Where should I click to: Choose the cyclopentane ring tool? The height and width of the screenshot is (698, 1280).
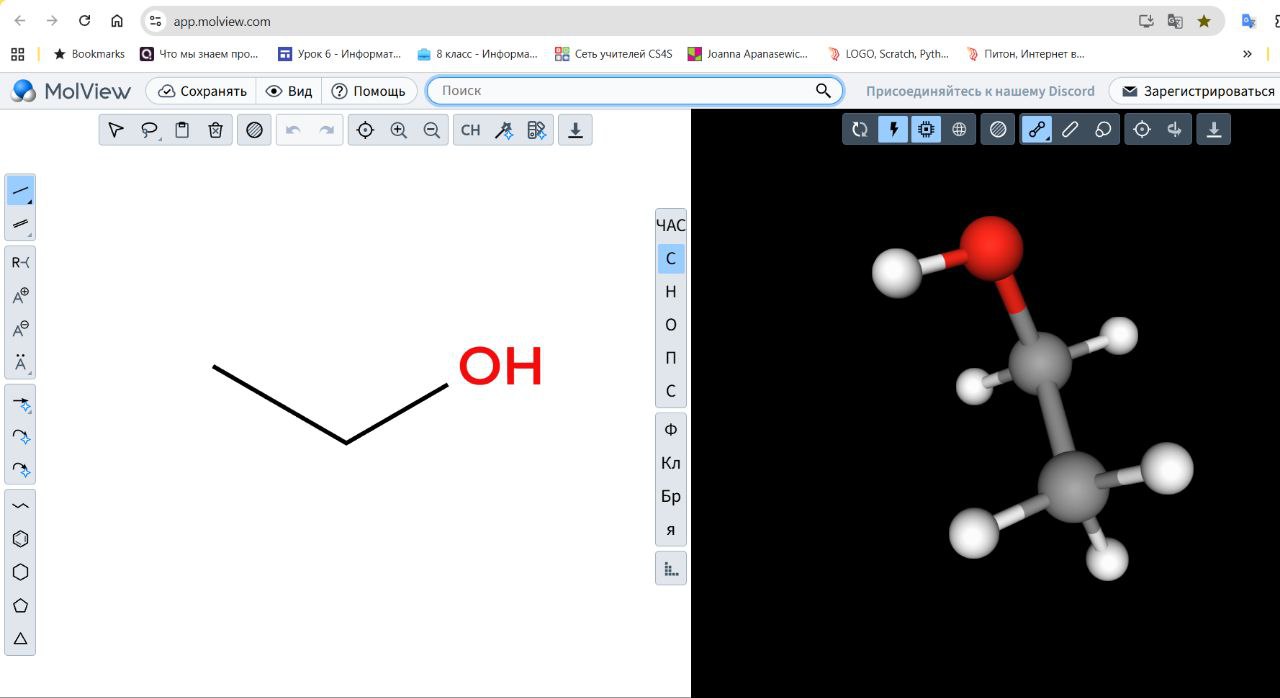click(x=20, y=605)
